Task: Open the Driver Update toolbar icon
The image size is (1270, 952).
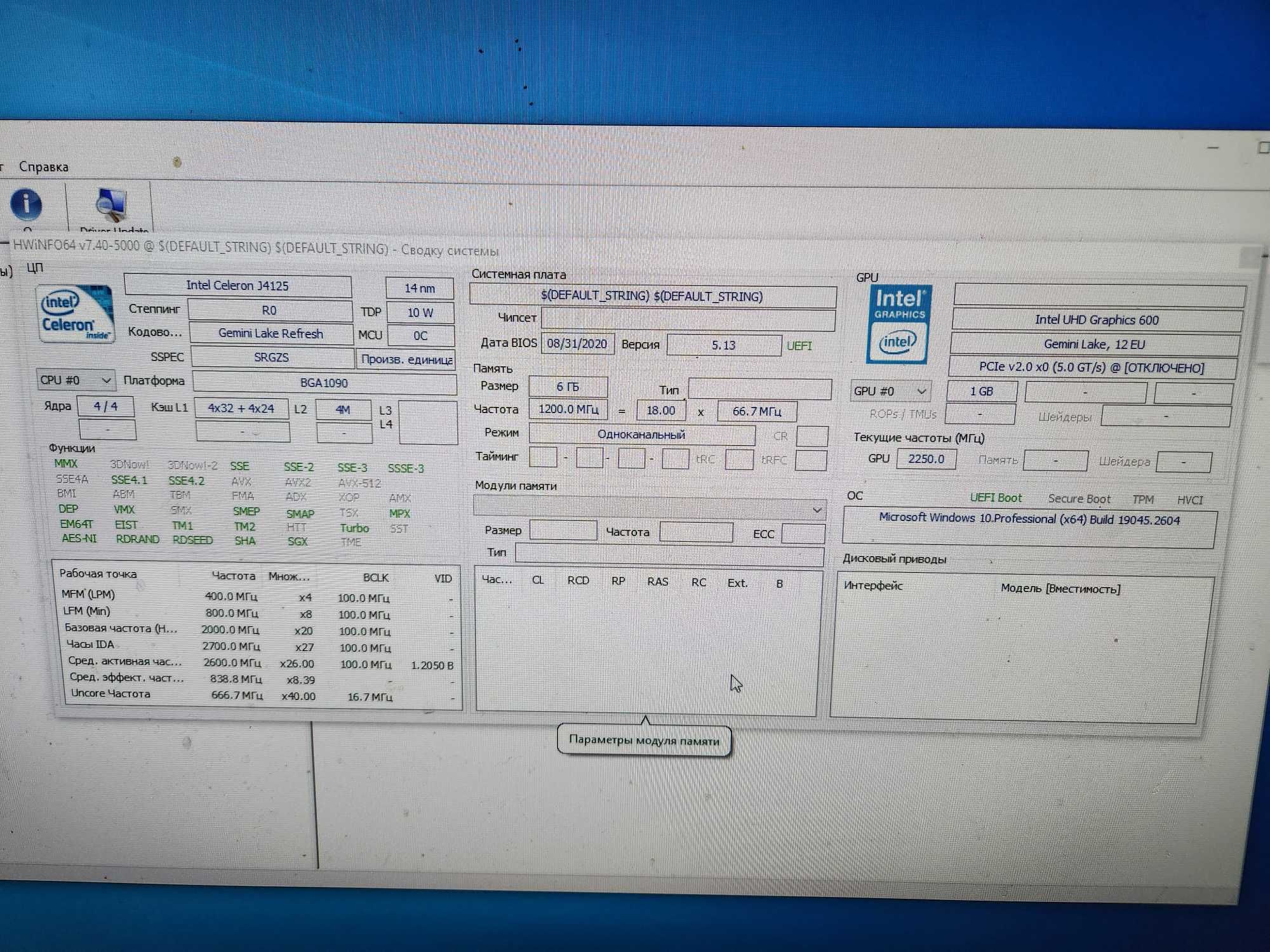Action: coord(111,207)
